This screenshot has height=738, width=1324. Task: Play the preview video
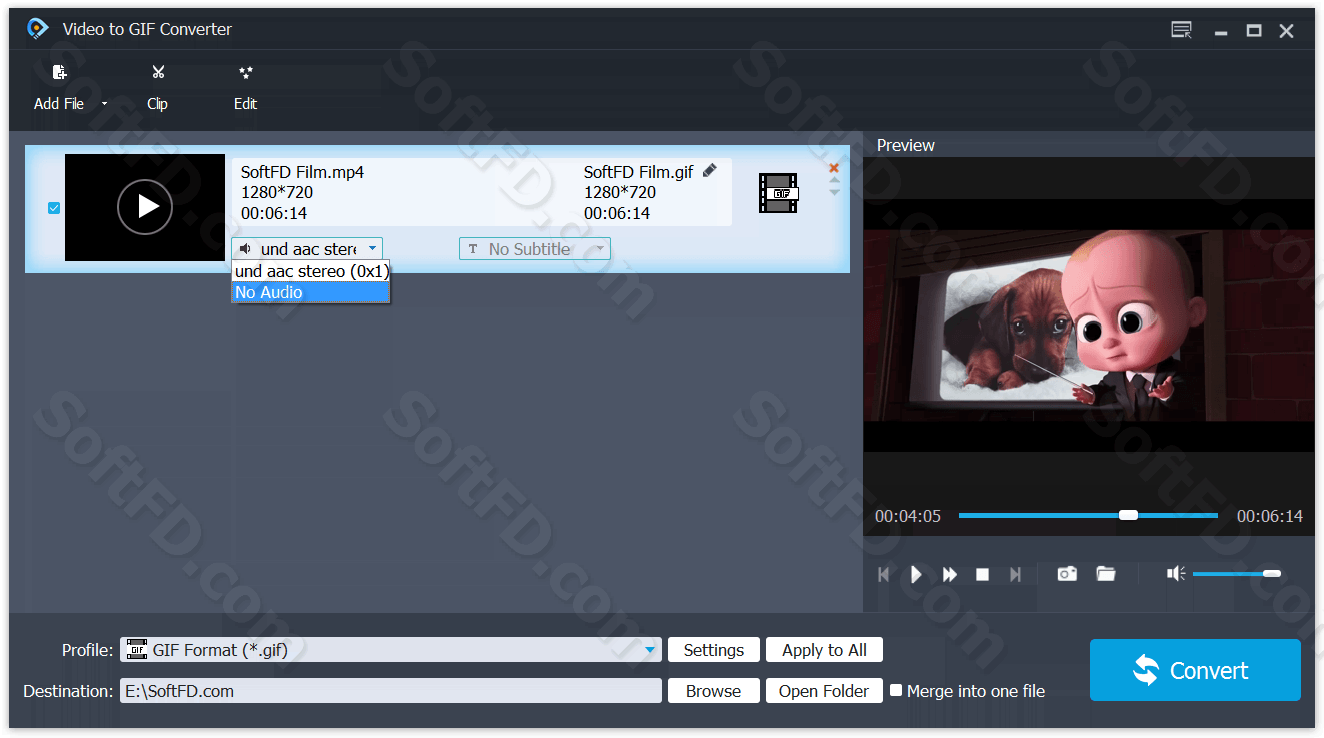coord(916,574)
